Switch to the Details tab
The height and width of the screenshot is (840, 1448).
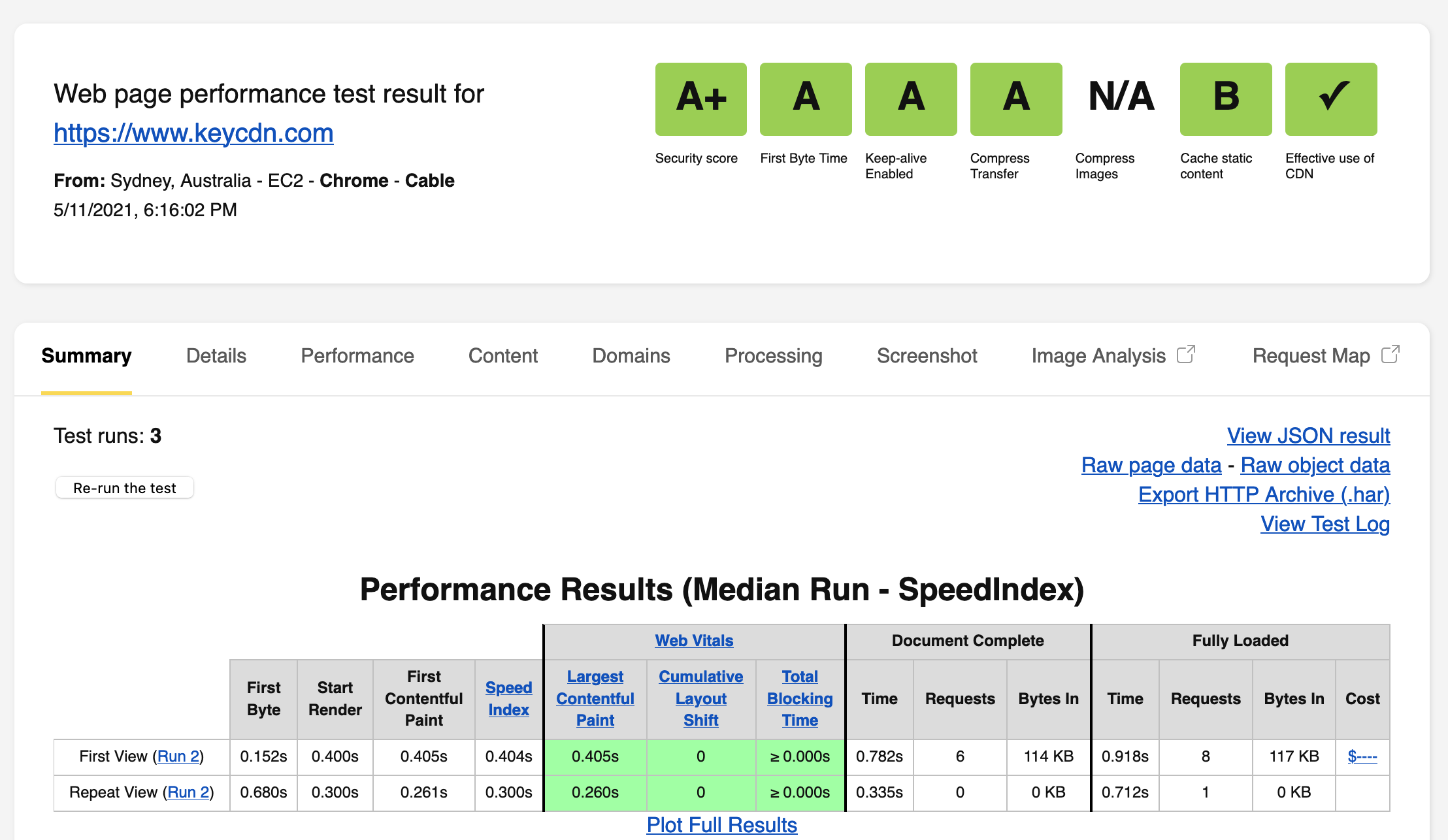click(216, 356)
